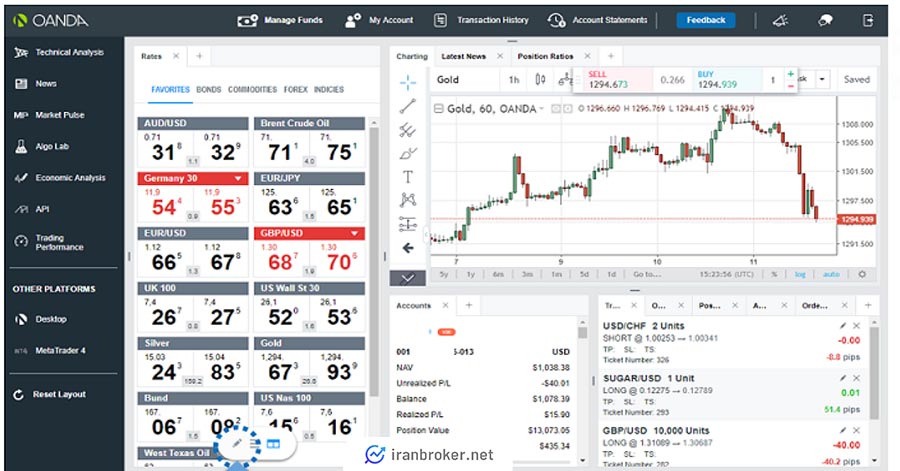Open the GBP/USD tile dropdown arrow
The height and width of the screenshot is (471, 900).
click(355, 233)
